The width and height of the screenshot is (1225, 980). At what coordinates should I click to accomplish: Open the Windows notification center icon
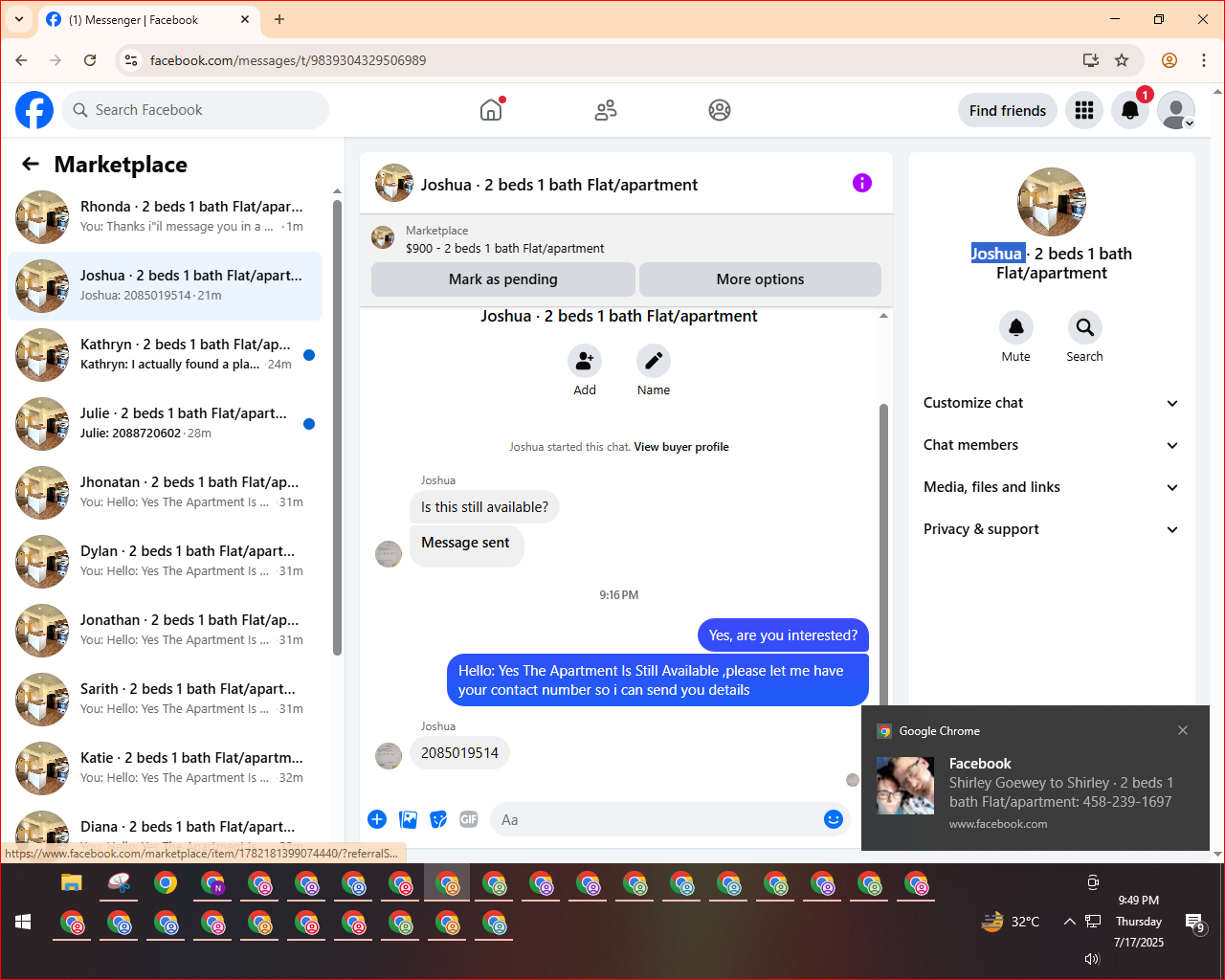1195,923
